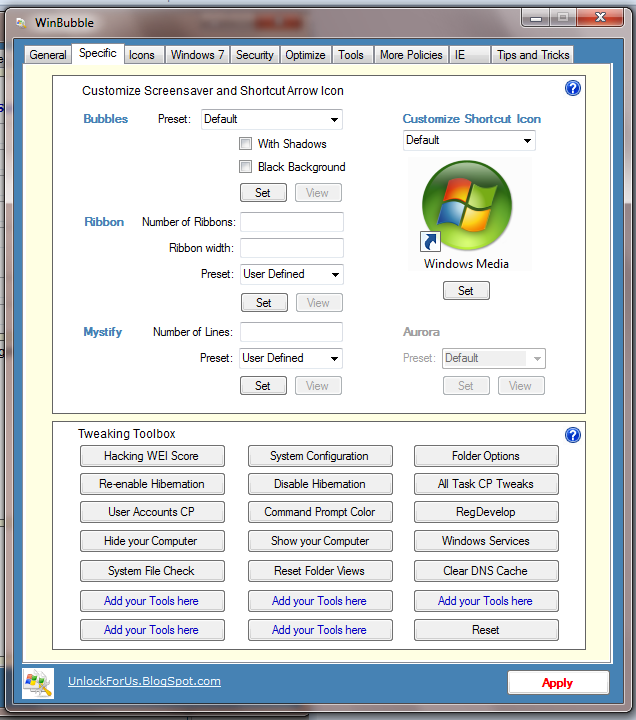Click View under Aurora preset
The image size is (636, 720).
pyautogui.click(x=521, y=386)
